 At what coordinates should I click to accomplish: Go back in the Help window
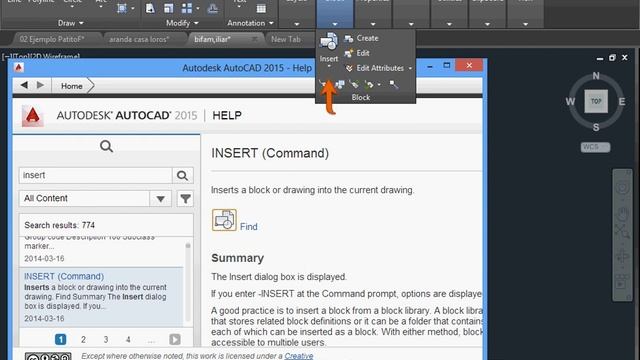pos(24,85)
